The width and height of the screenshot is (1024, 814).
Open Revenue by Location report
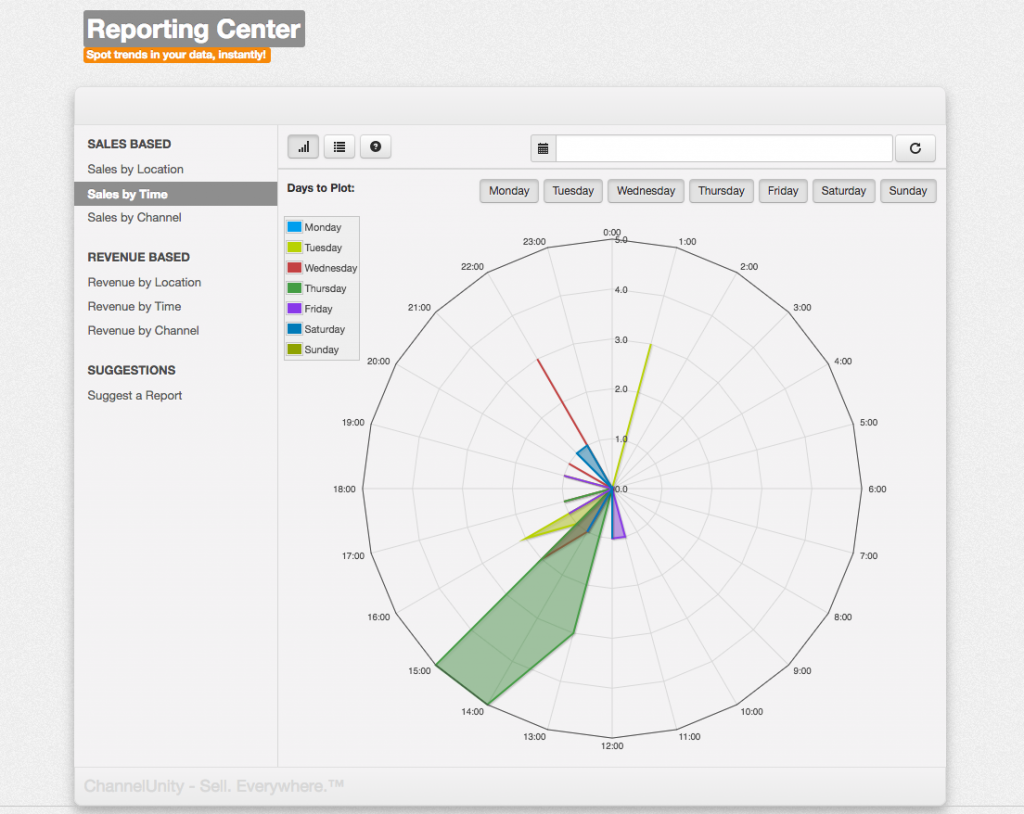coord(144,282)
